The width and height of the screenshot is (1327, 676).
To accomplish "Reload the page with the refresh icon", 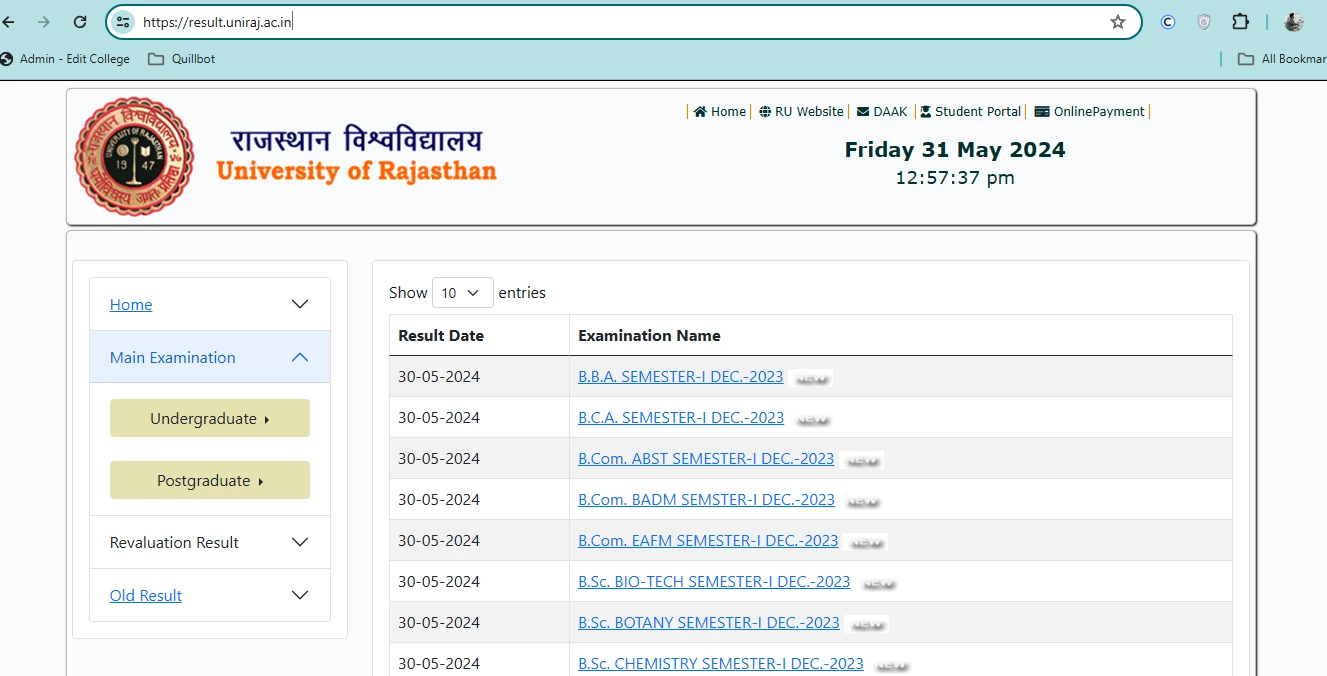I will point(80,21).
